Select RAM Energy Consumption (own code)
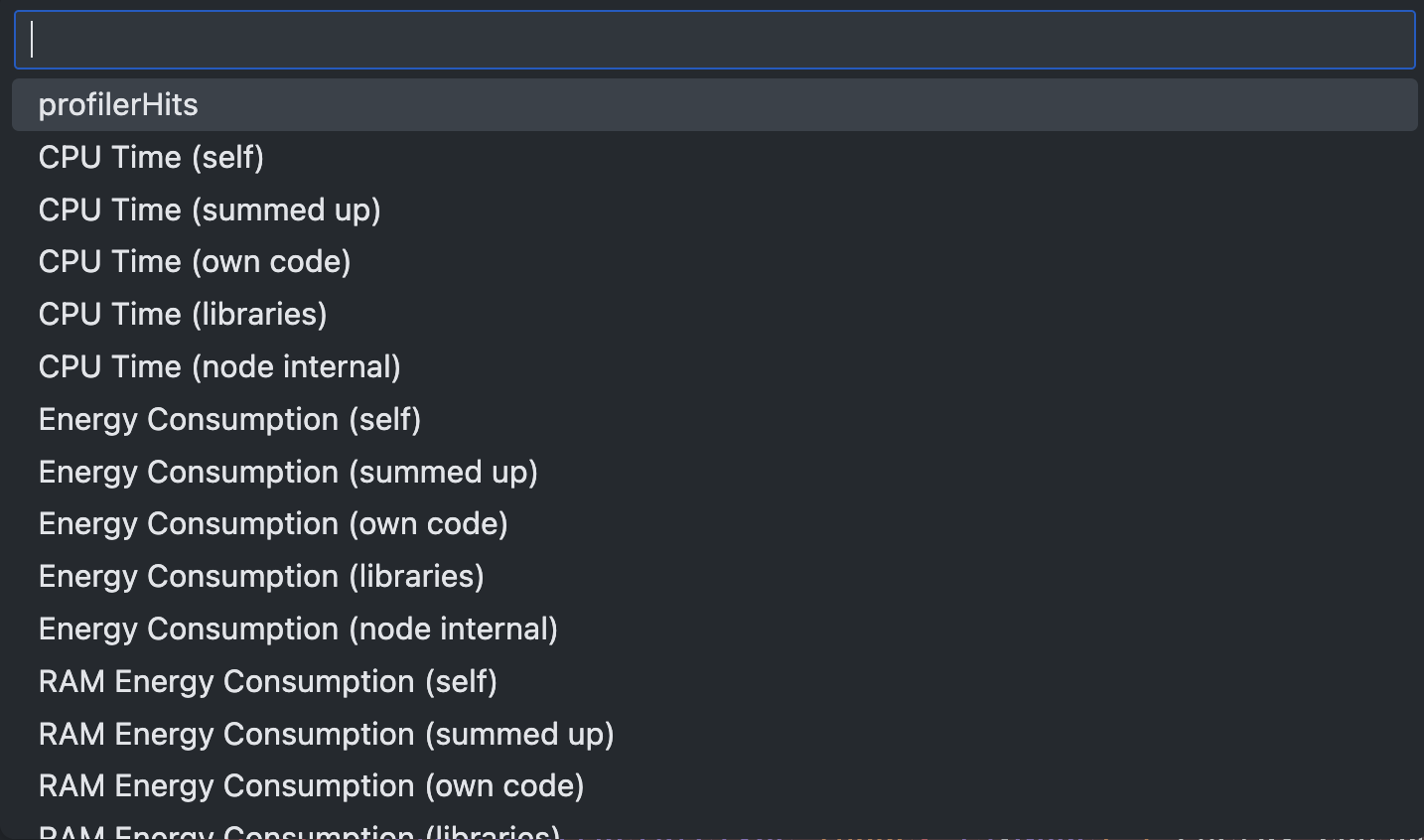The image size is (1424, 840). tap(312, 786)
